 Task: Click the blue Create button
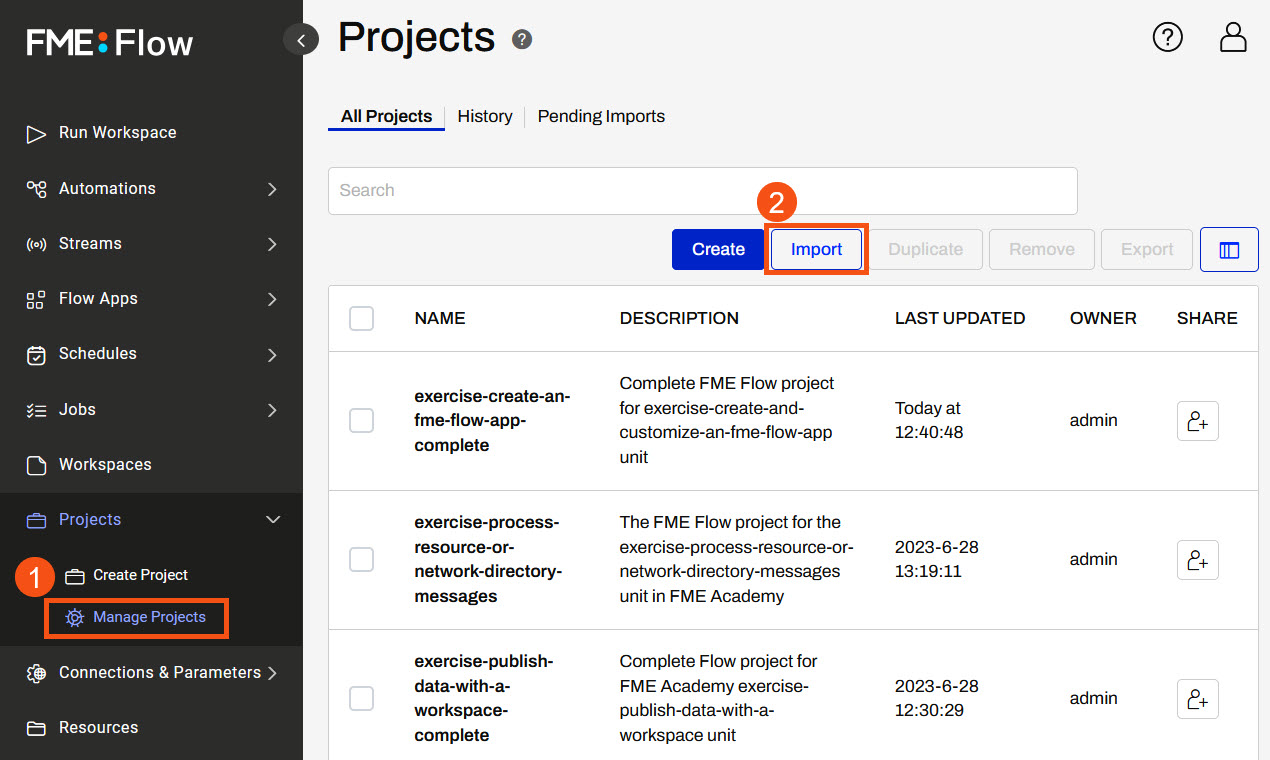(x=718, y=250)
